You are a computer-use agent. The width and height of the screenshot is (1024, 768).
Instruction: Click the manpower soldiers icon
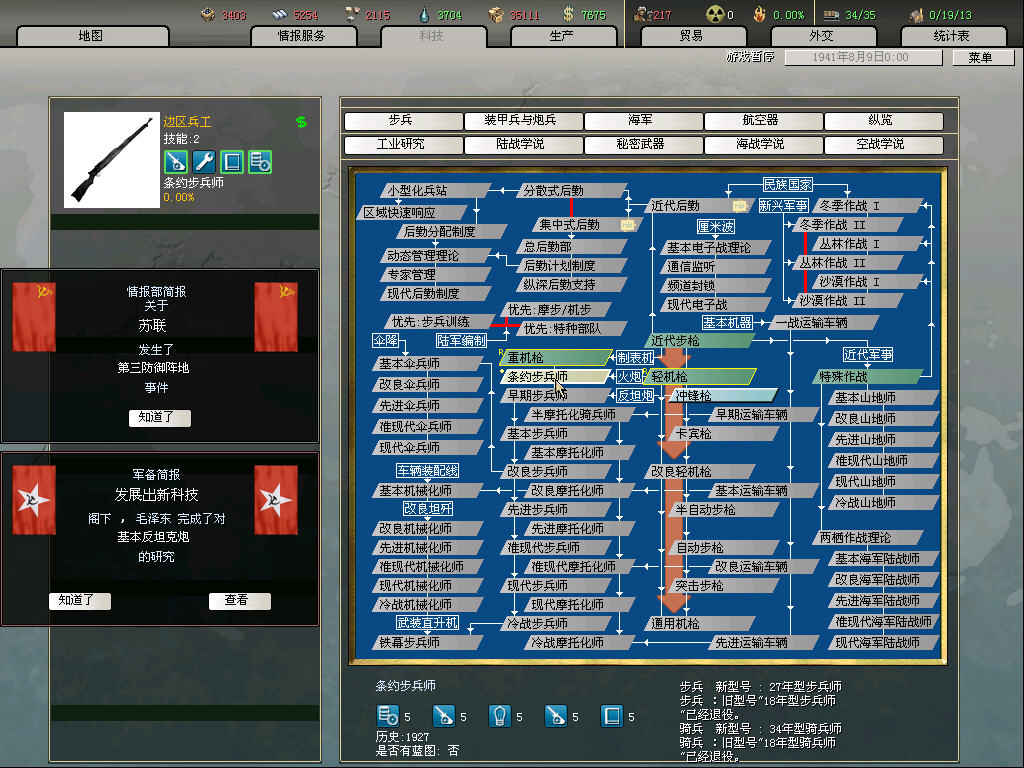pos(642,14)
